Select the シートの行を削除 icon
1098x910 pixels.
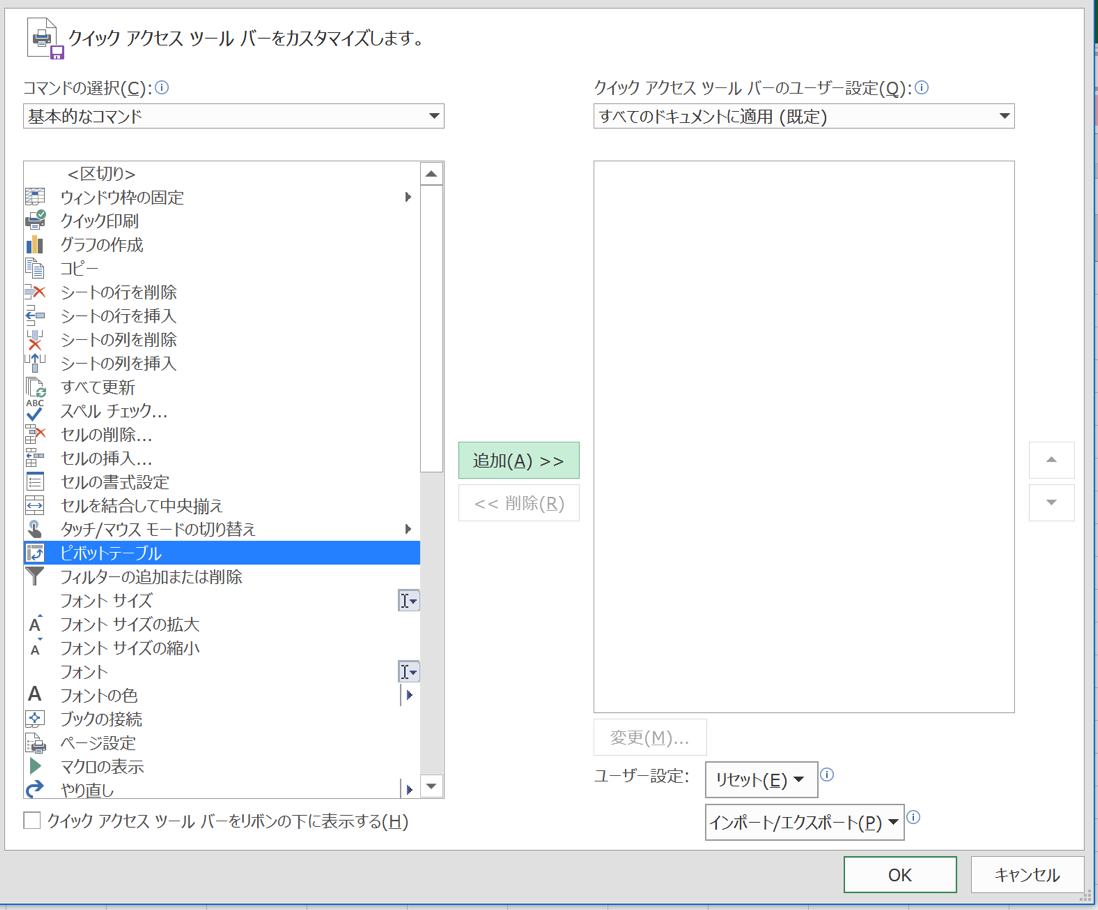tap(35, 293)
